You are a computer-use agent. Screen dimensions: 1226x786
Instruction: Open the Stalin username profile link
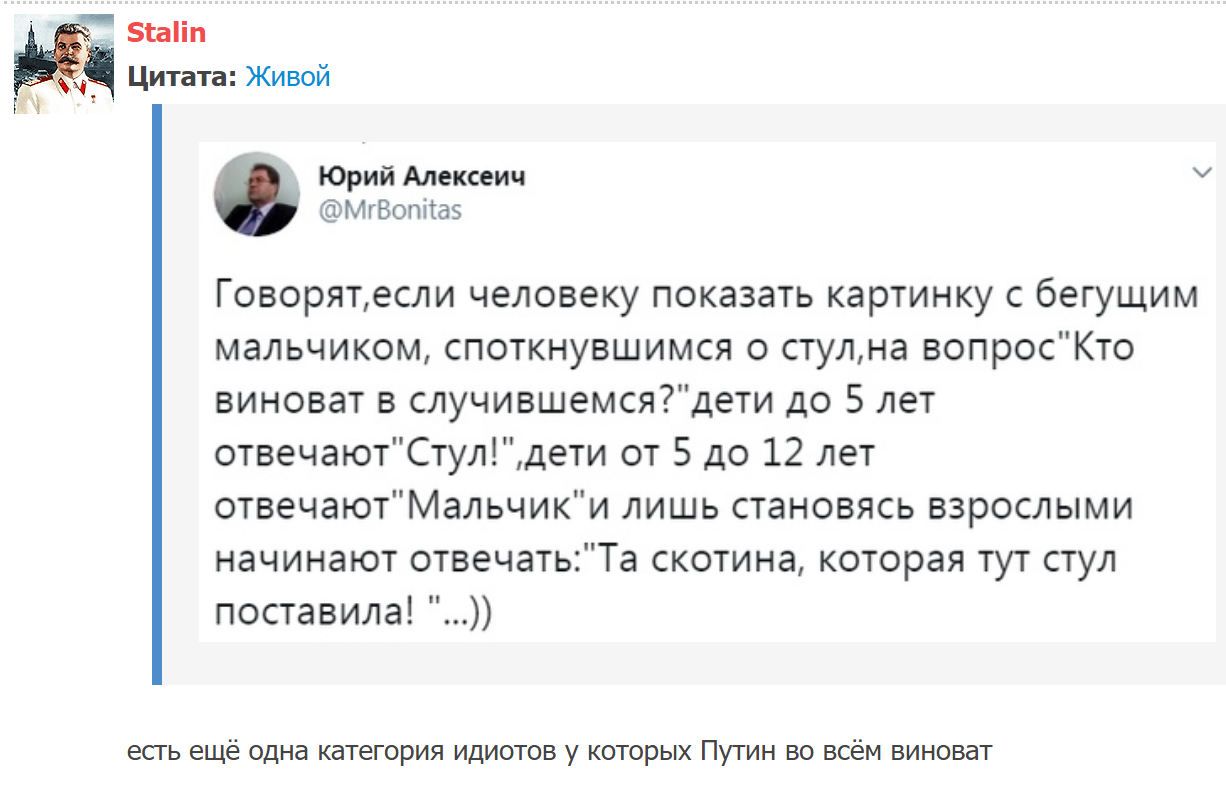pyautogui.click(x=166, y=33)
